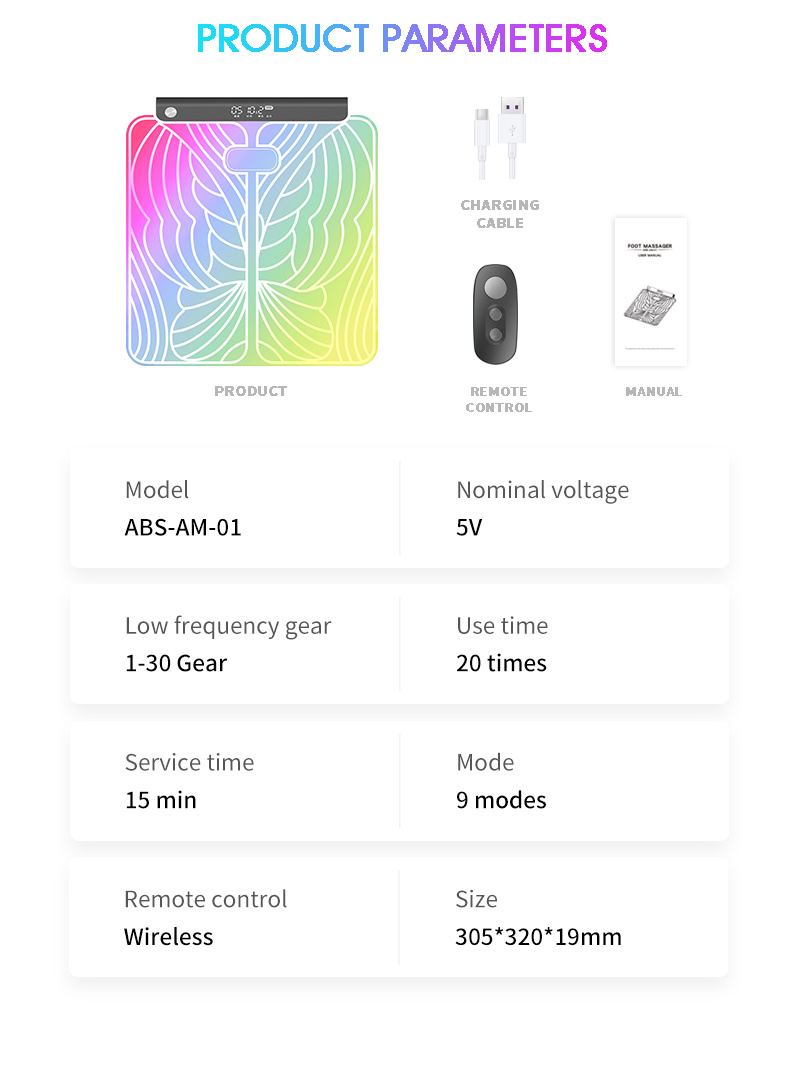The image size is (800, 1068).
Task: Click the top round button on the remote
Action: click(496, 287)
